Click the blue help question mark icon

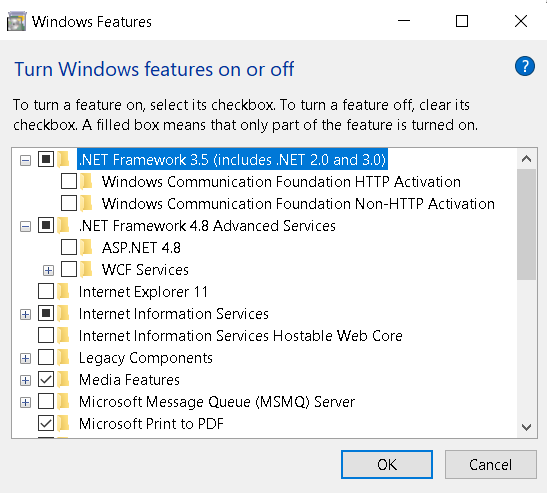(x=525, y=66)
